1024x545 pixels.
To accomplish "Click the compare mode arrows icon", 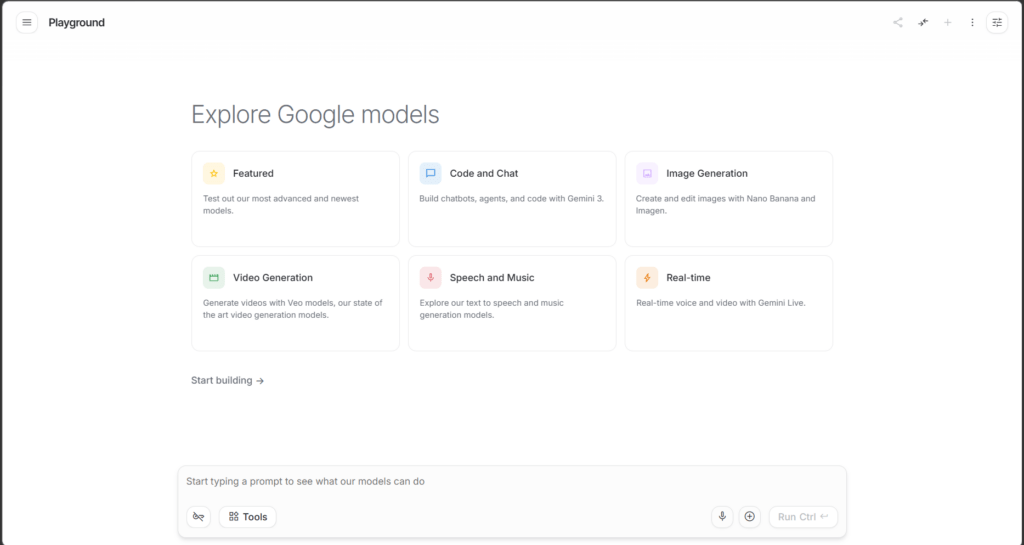I will (923, 22).
